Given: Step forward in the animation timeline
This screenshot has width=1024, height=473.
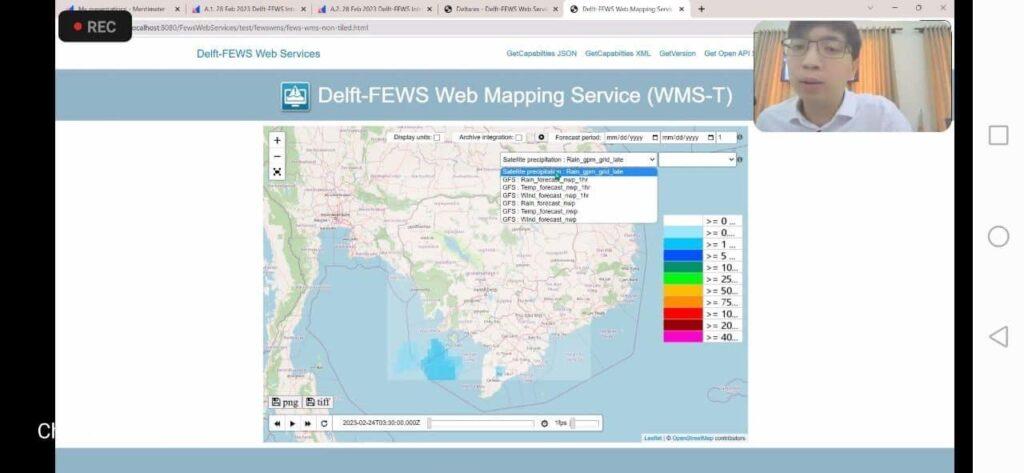Looking at the screenshot, I should 308,423.
